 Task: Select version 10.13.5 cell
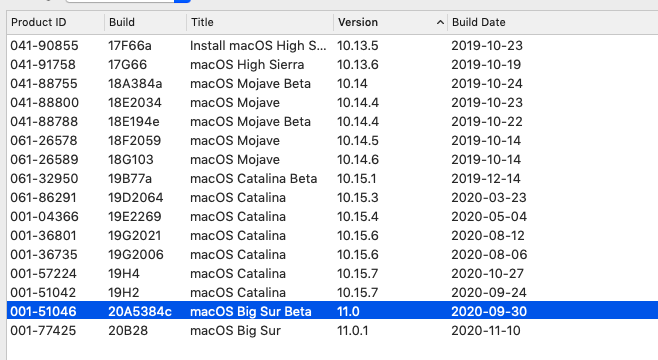coord(358,46)
